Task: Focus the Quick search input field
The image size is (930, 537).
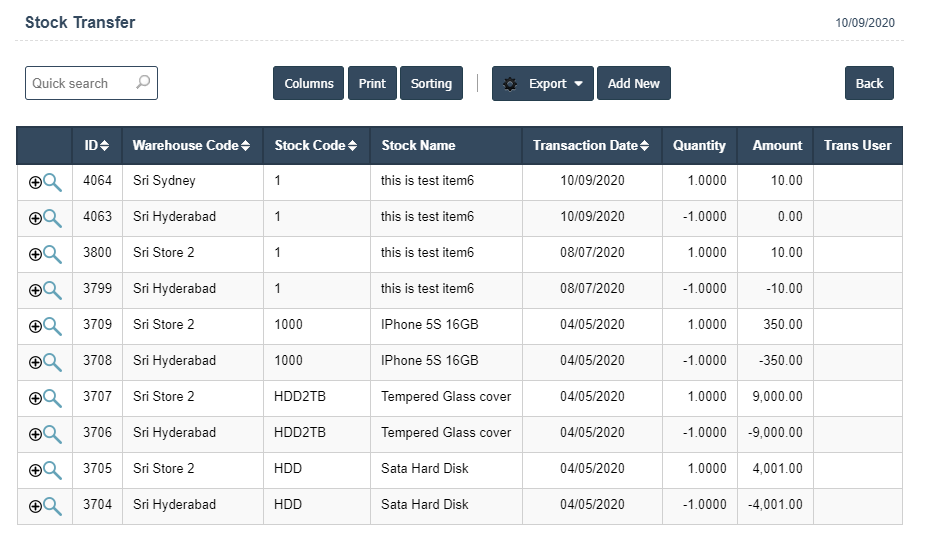Action: [80, 84]
